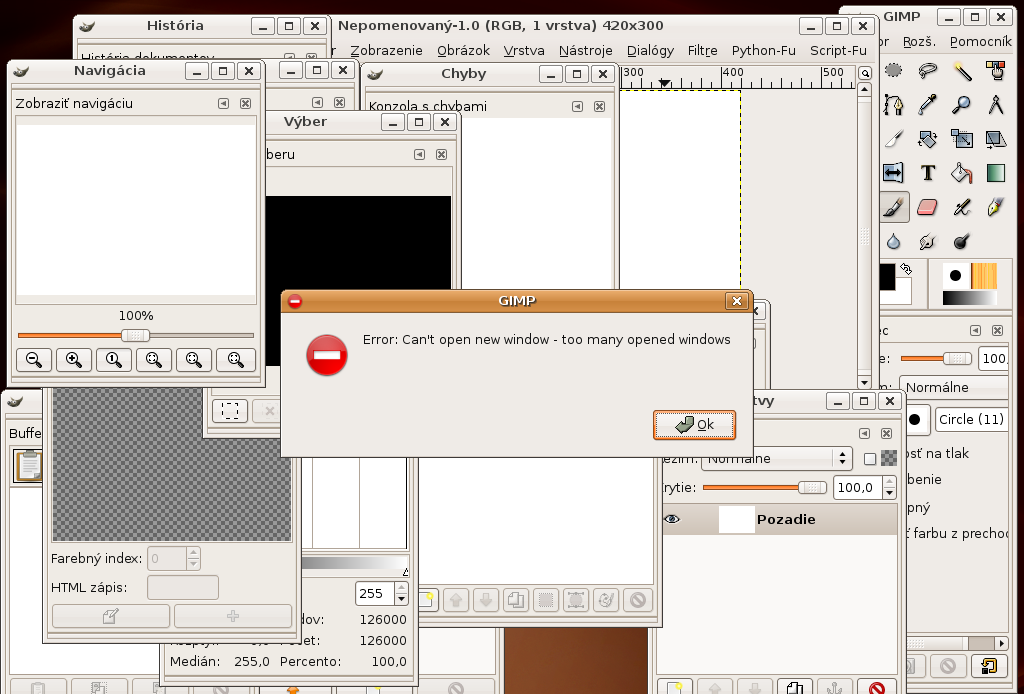Select the Rotate tool in toolbox

[x=927, y=138]
